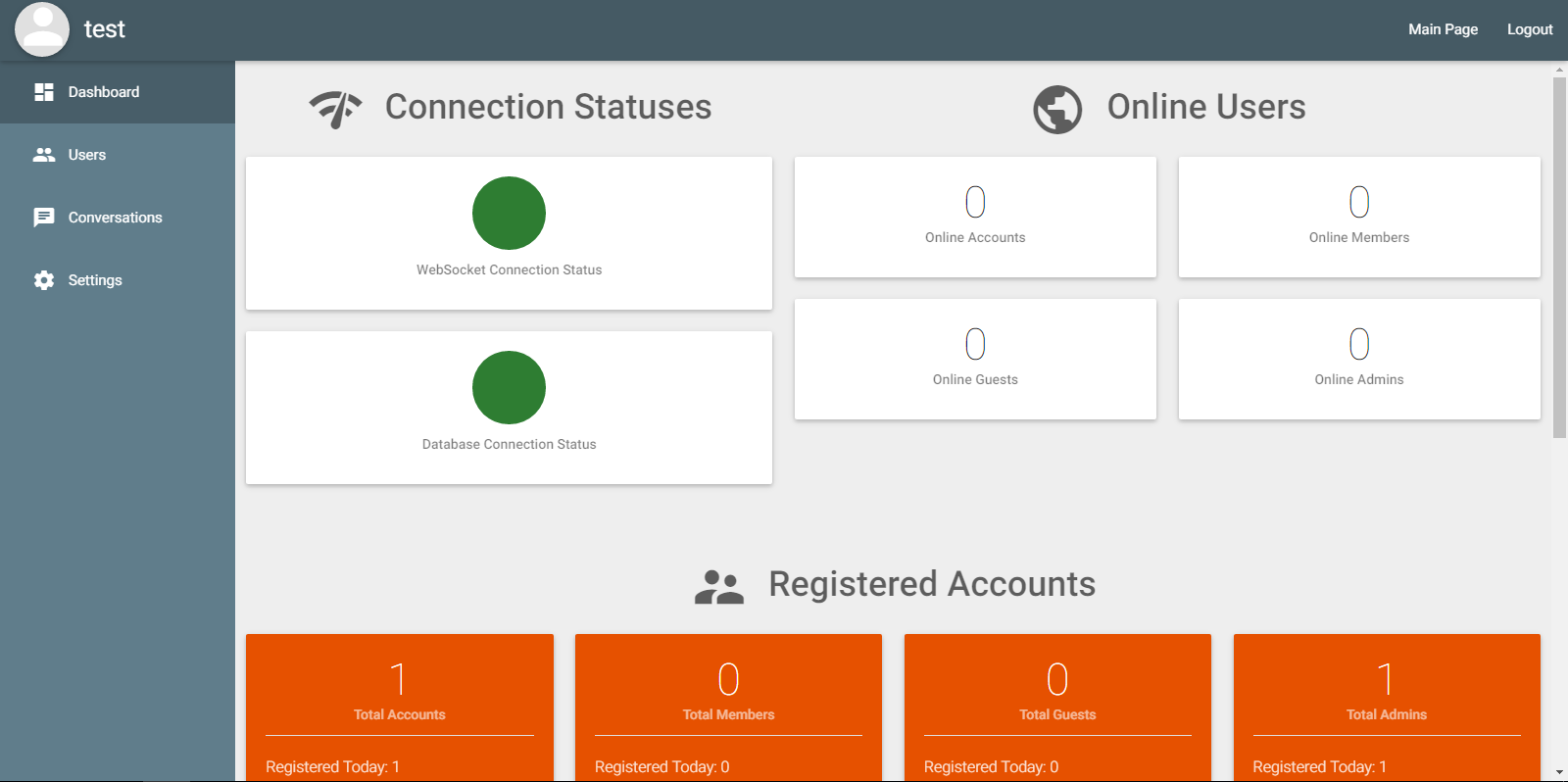Click the globe icon beside Online Users
Viewport: 1568px width, 782px height.
pos(1057,109)
